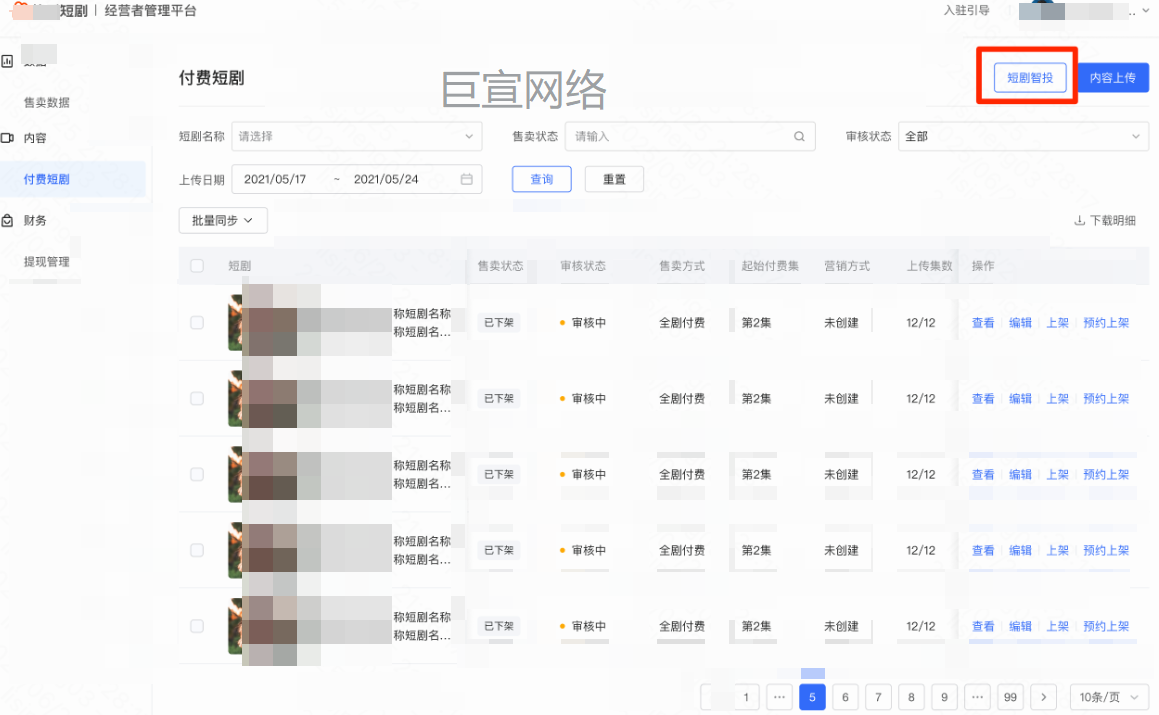This screenshot has height=715, width=1159.
Task: Select 提现管理 under 财务 in the sidebar
Action: coord(45,260)
